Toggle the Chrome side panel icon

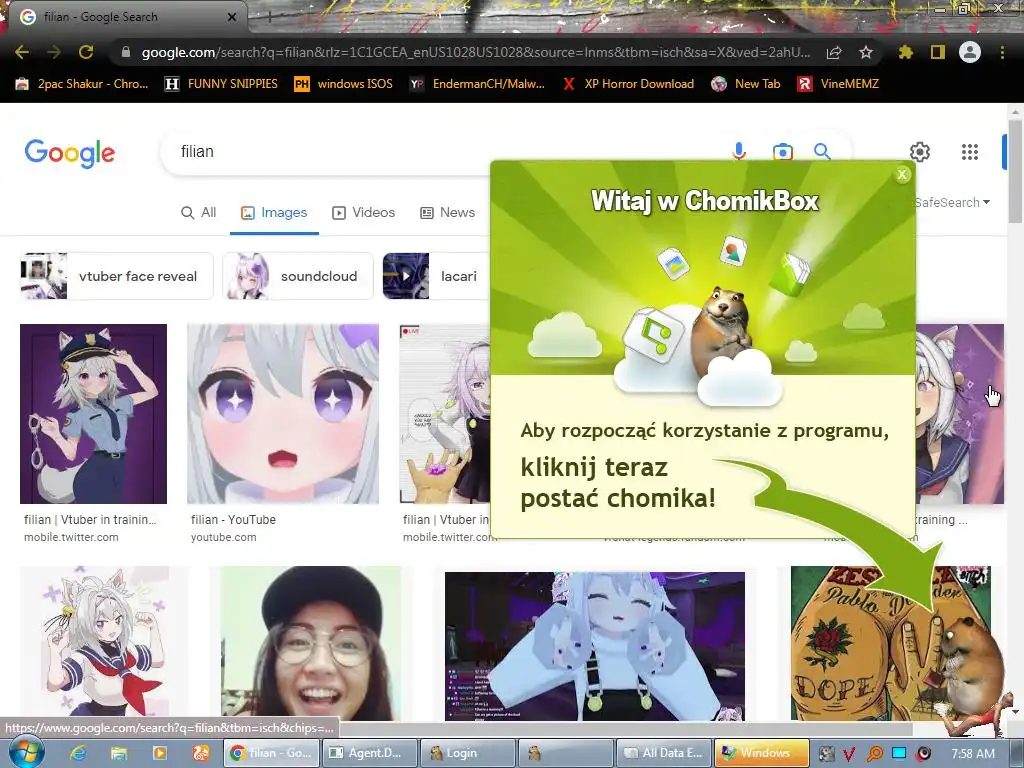point(937,52)
